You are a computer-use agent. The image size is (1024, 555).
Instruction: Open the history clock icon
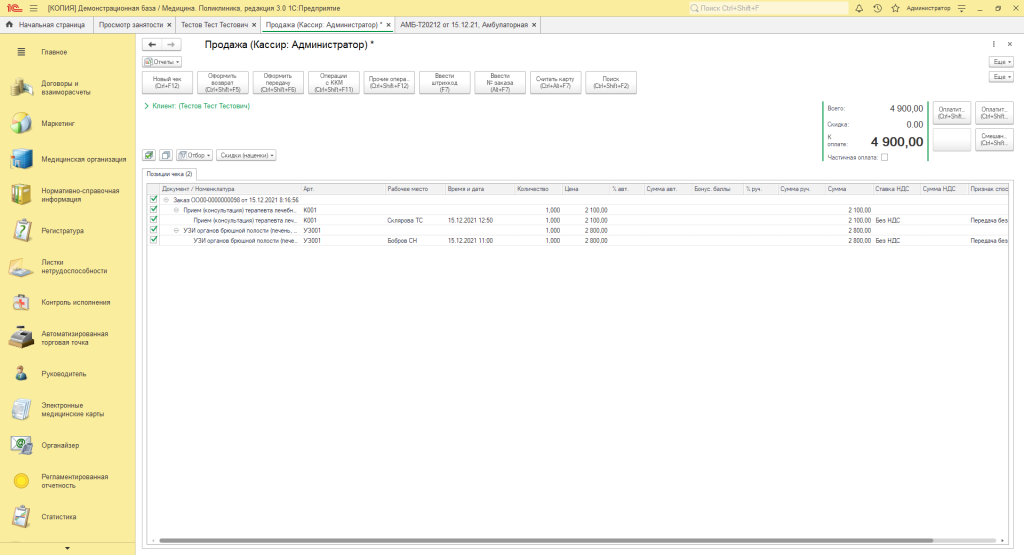877,8
